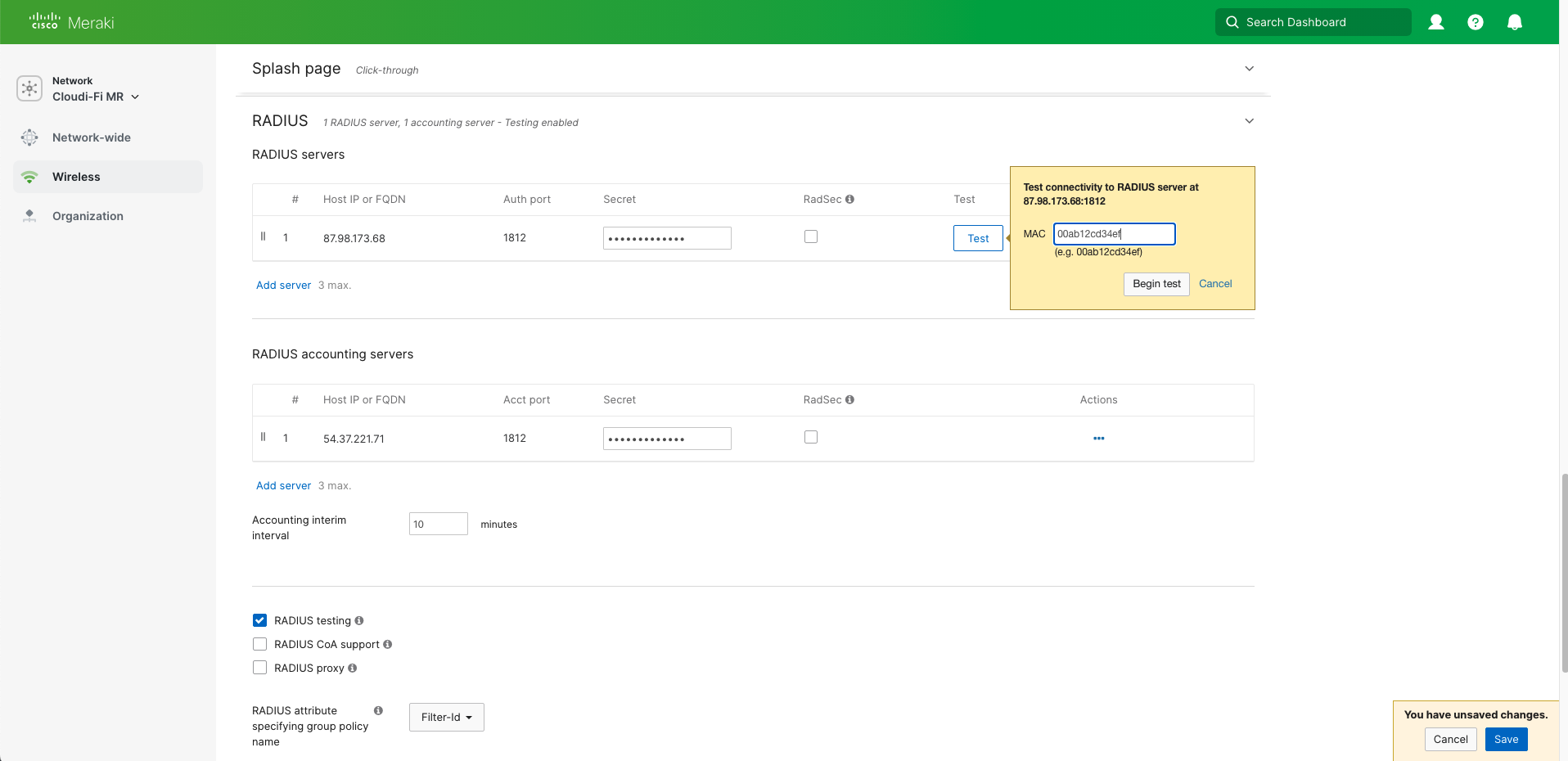Check RadSec for server 87.98.173.68
1568x761 pixels.
811,236
